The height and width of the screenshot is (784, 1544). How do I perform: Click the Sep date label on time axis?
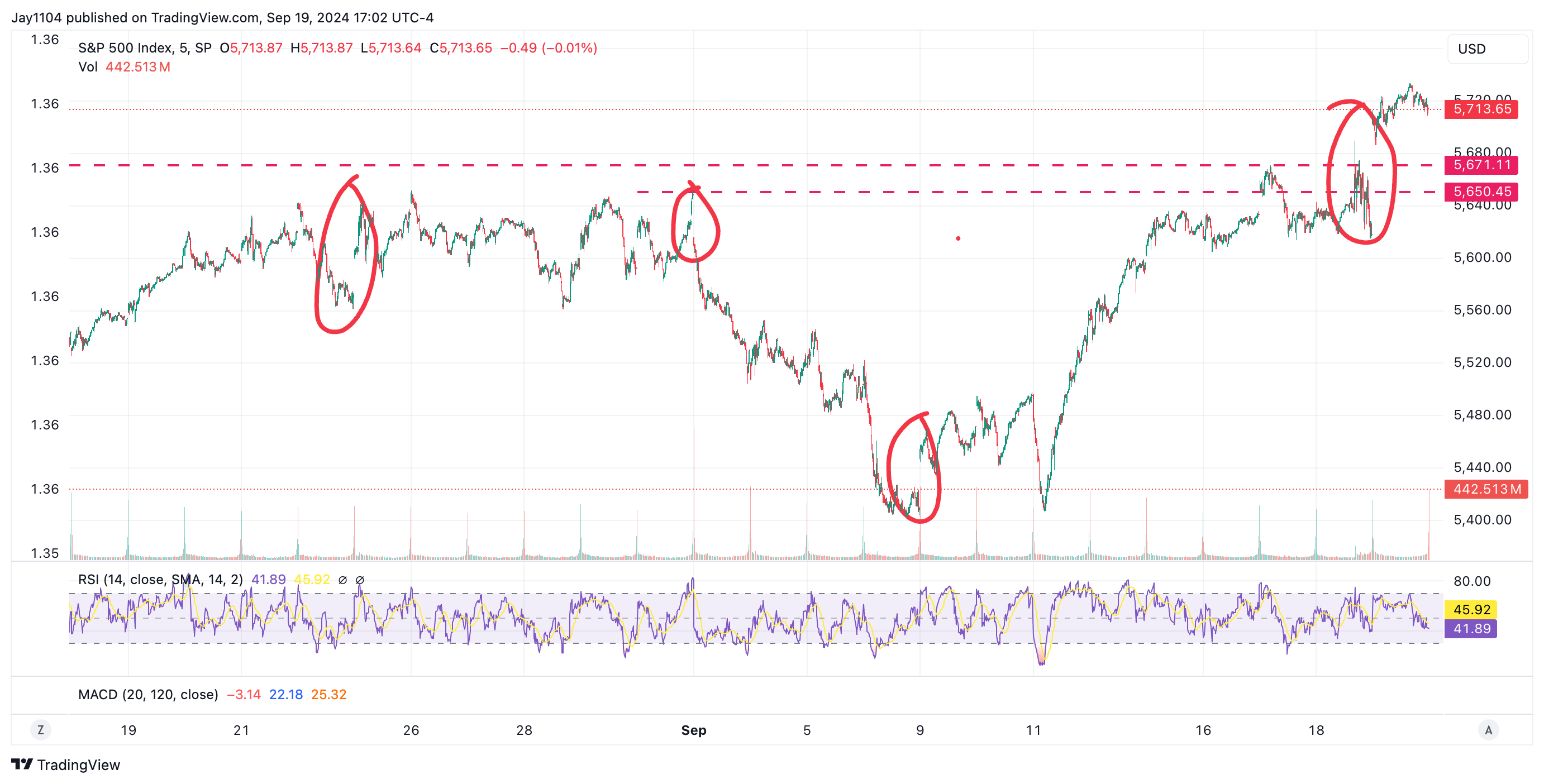click(x=693, y=730)
